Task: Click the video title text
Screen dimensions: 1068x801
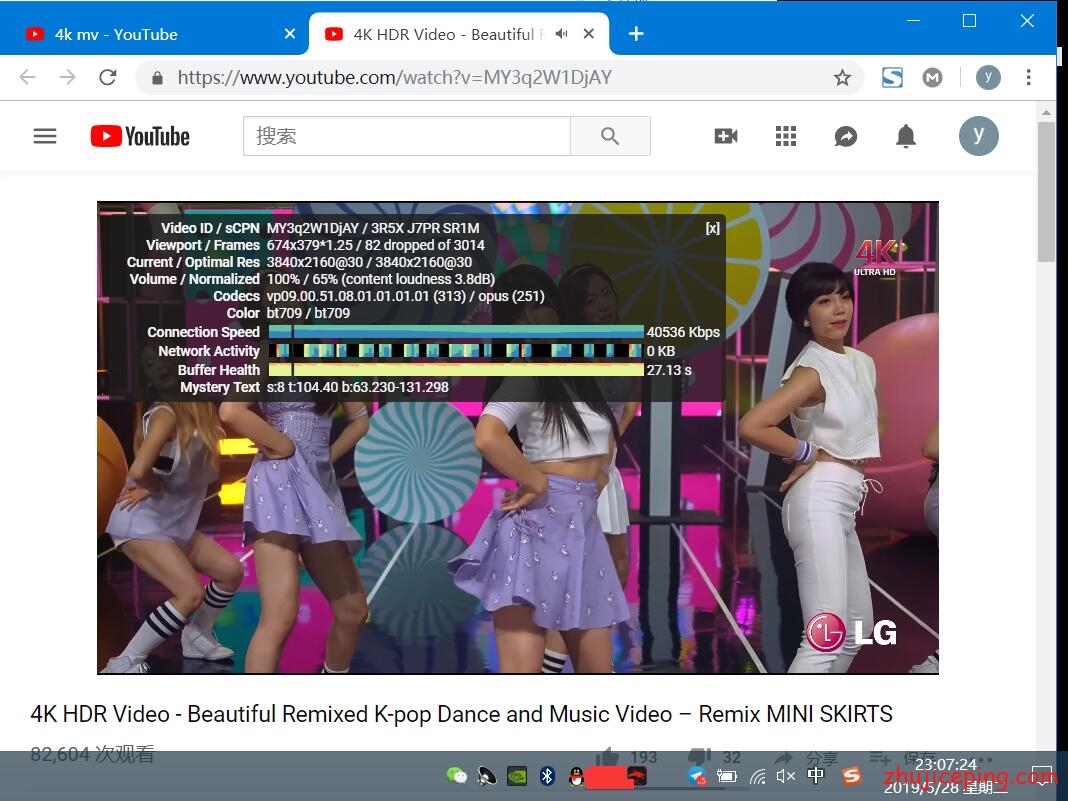Action: click(x=461, y=714)
